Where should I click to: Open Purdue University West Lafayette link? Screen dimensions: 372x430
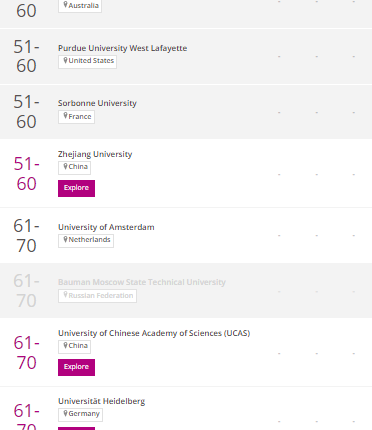122,48
